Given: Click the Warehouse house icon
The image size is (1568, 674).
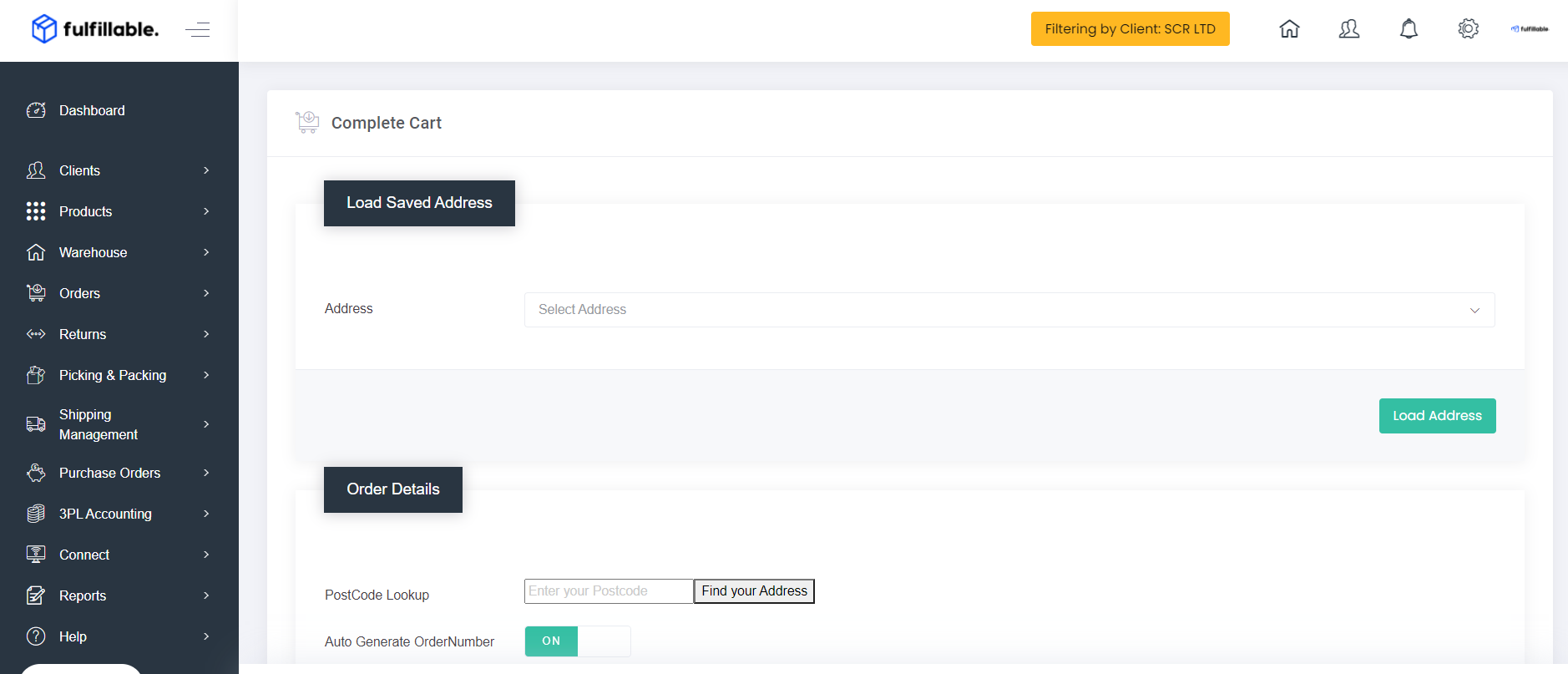Looking at the screenshot, I should 36,252.
